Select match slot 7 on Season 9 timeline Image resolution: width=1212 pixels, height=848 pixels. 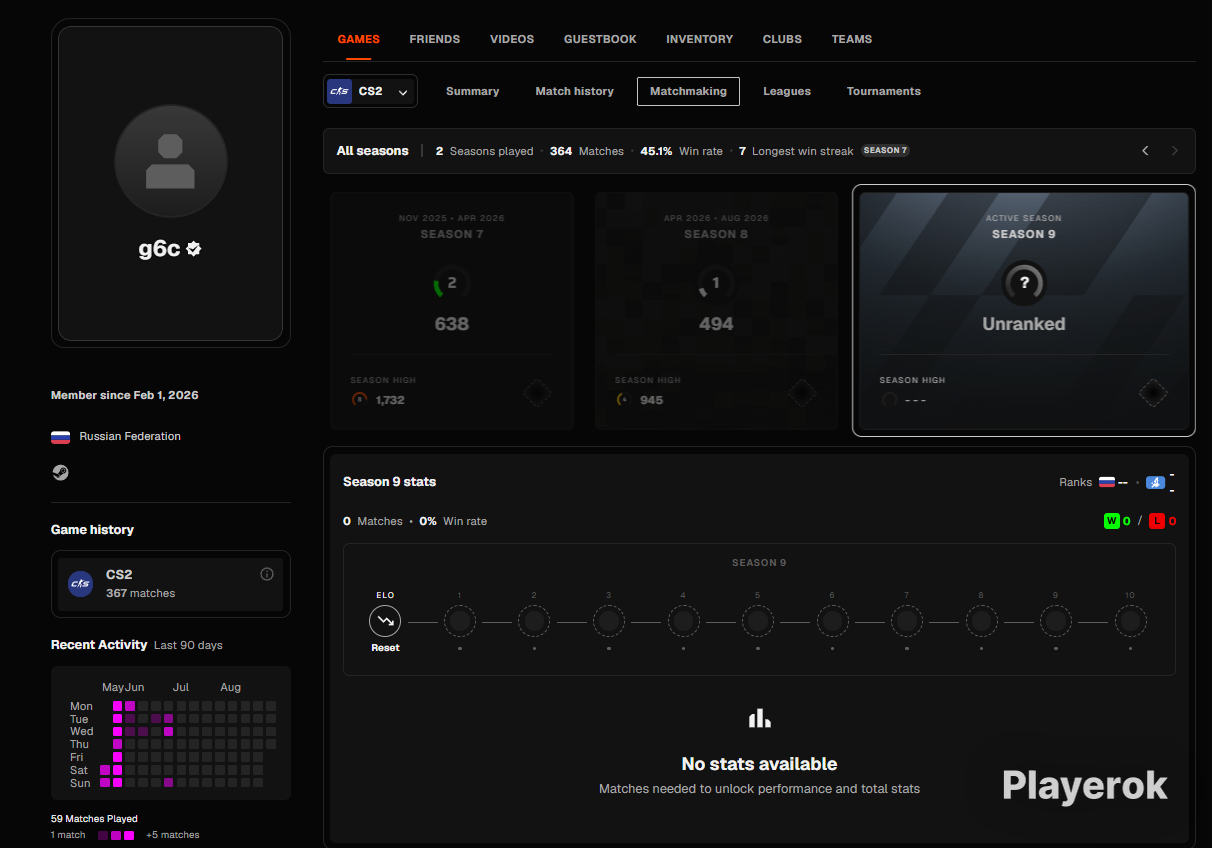[906, 621]
